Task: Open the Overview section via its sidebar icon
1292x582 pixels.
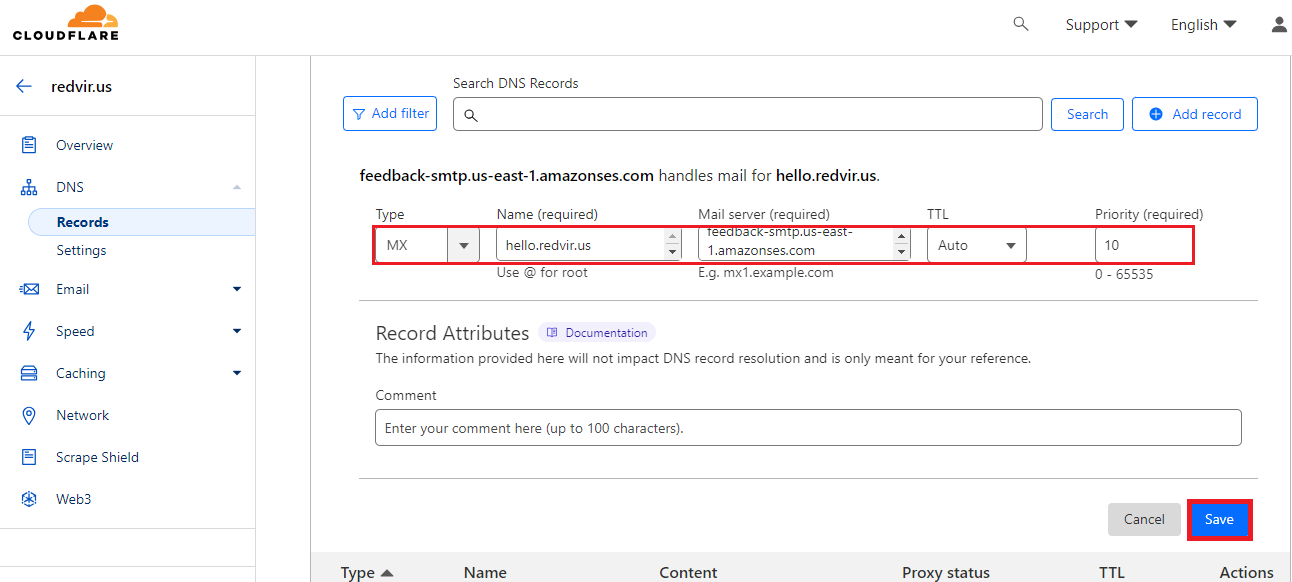Action: (x=28, y=144)
